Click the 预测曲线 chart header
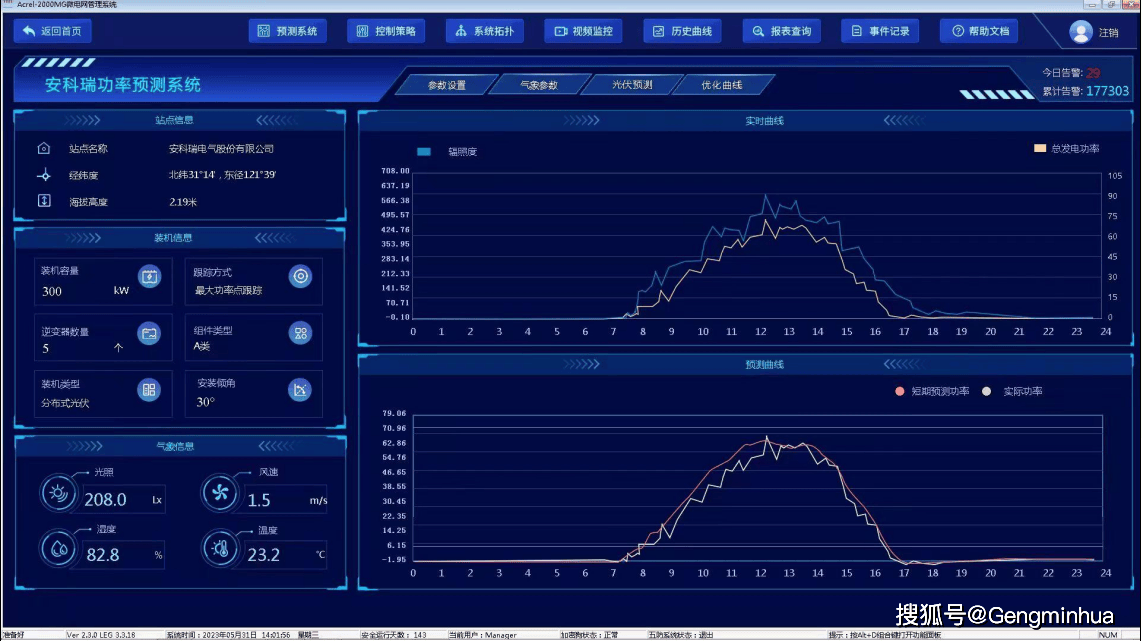The width and height of the screenshot is (1142, 641). (x=764, y=365)
